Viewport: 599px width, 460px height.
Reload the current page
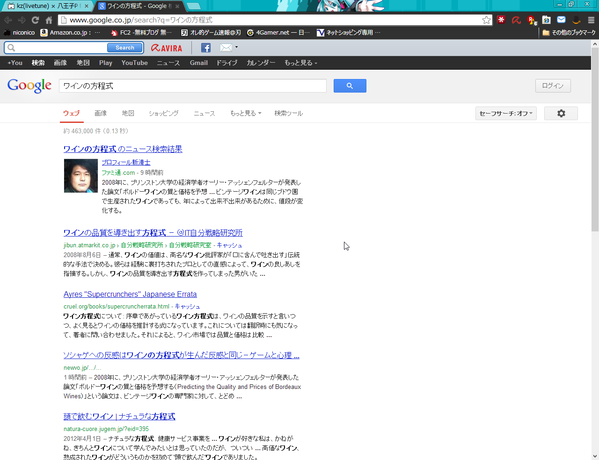(x=35, y=20)
